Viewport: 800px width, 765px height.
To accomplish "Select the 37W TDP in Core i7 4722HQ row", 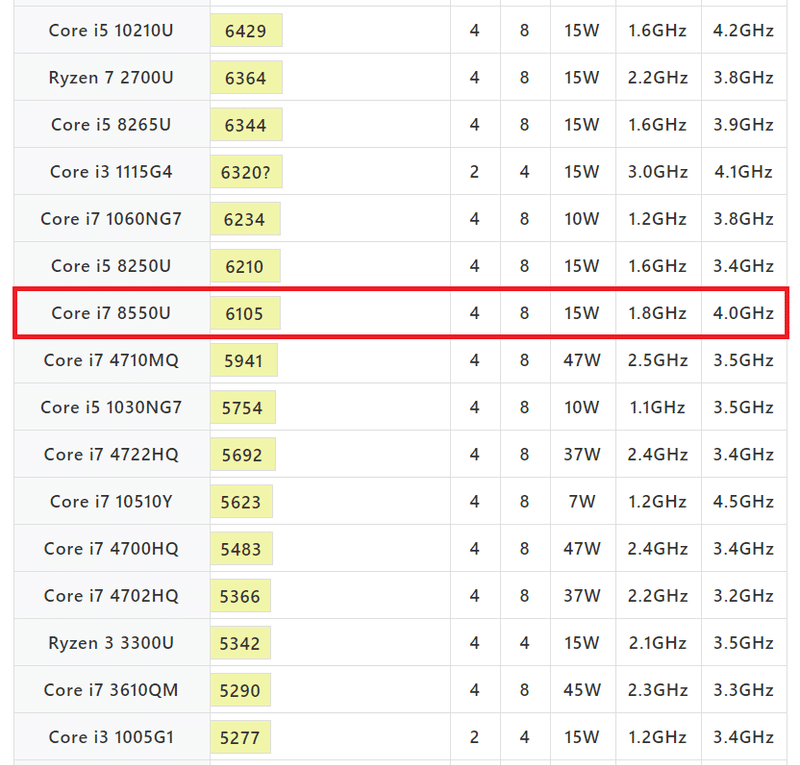I will point(582,454).
